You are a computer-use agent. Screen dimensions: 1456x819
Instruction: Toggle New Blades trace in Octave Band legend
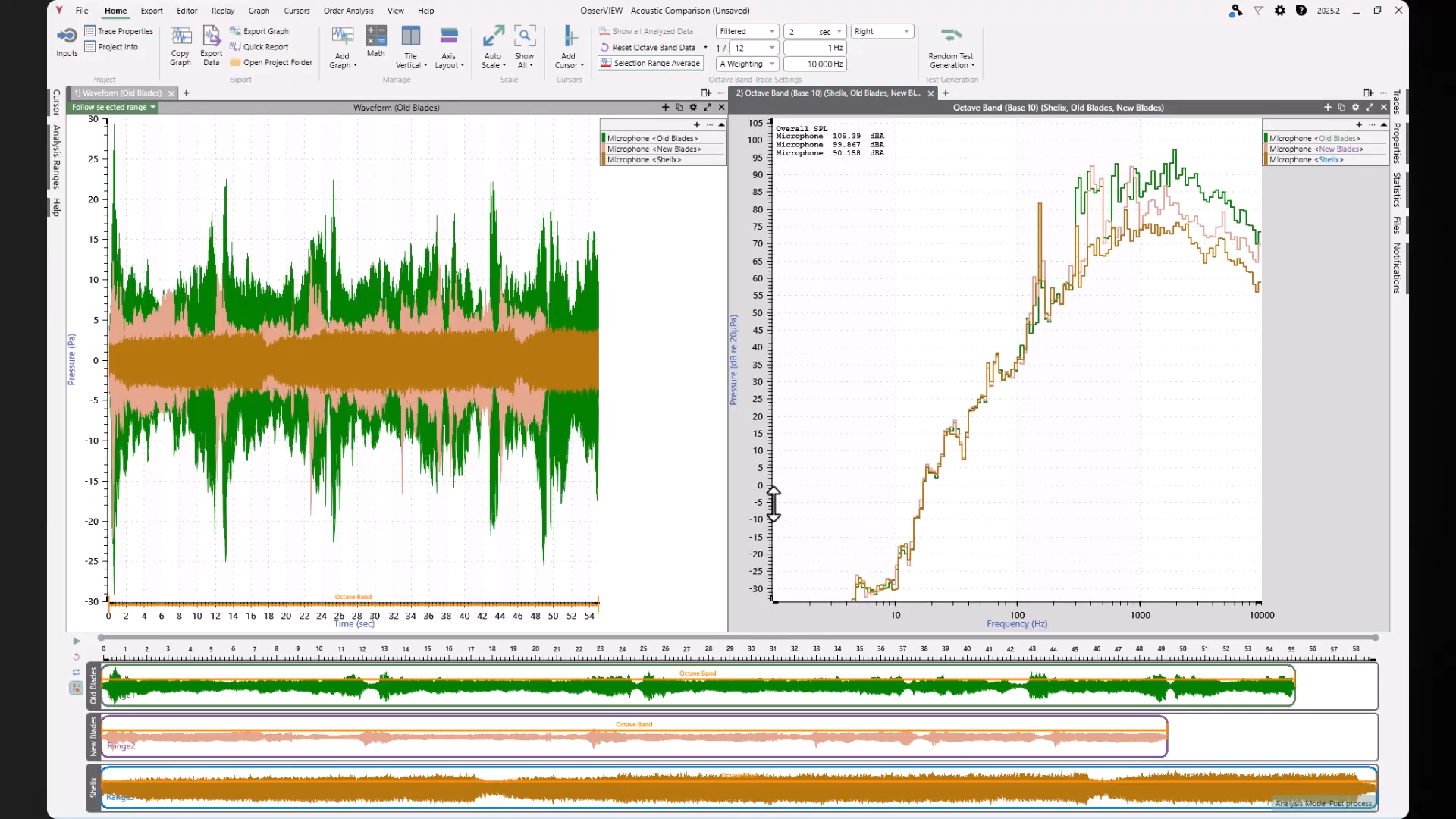pyautogui.click(x=1325, y=149)
